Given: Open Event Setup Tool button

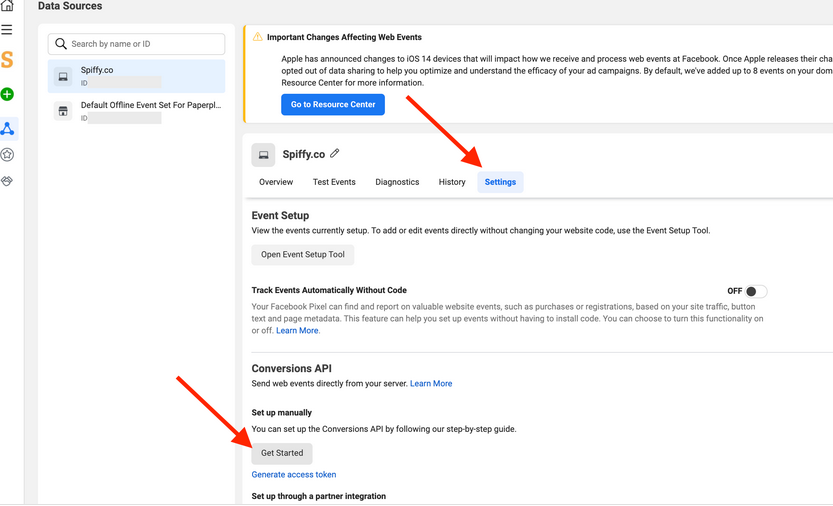Looking at the screenshot, I should [x=303, y=255].
